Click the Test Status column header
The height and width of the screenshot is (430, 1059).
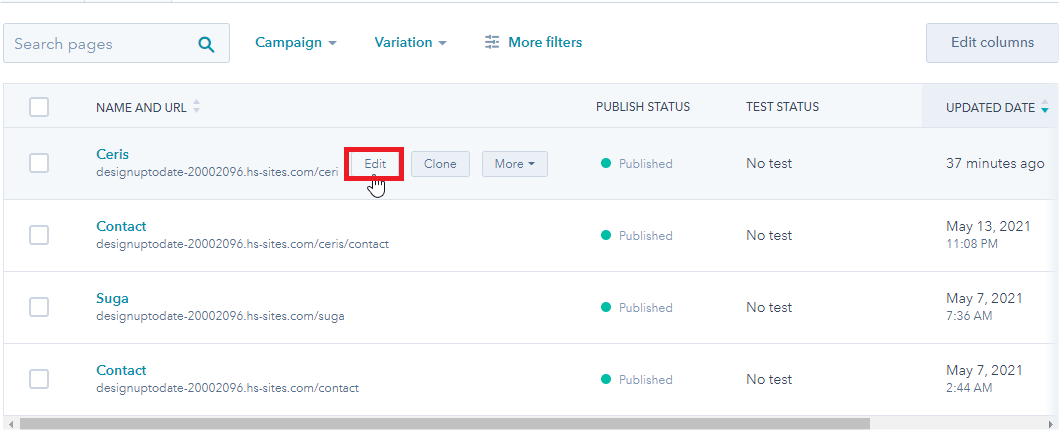pos(782,107)
